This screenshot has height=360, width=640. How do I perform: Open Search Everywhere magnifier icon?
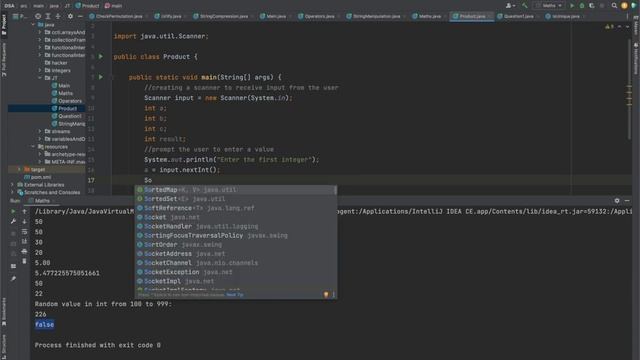pos(614,6)
